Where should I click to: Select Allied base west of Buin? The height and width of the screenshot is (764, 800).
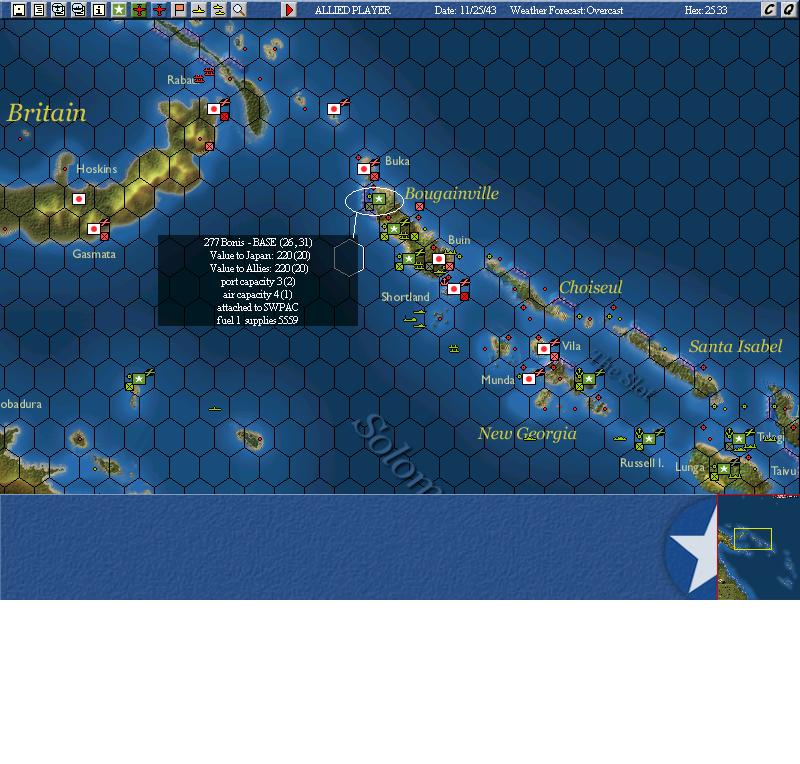click(x=409, y=259)
